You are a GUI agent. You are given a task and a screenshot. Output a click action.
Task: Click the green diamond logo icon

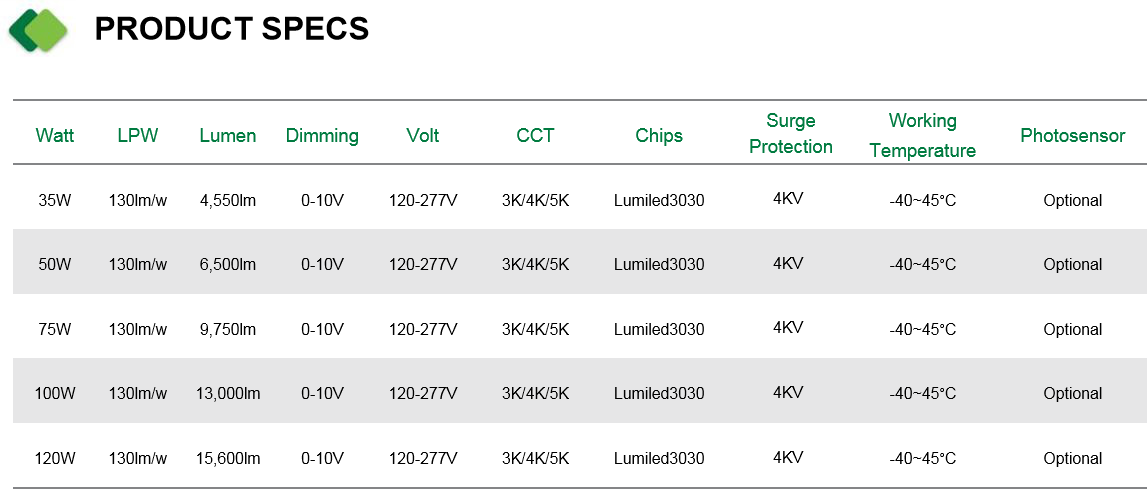38,30
